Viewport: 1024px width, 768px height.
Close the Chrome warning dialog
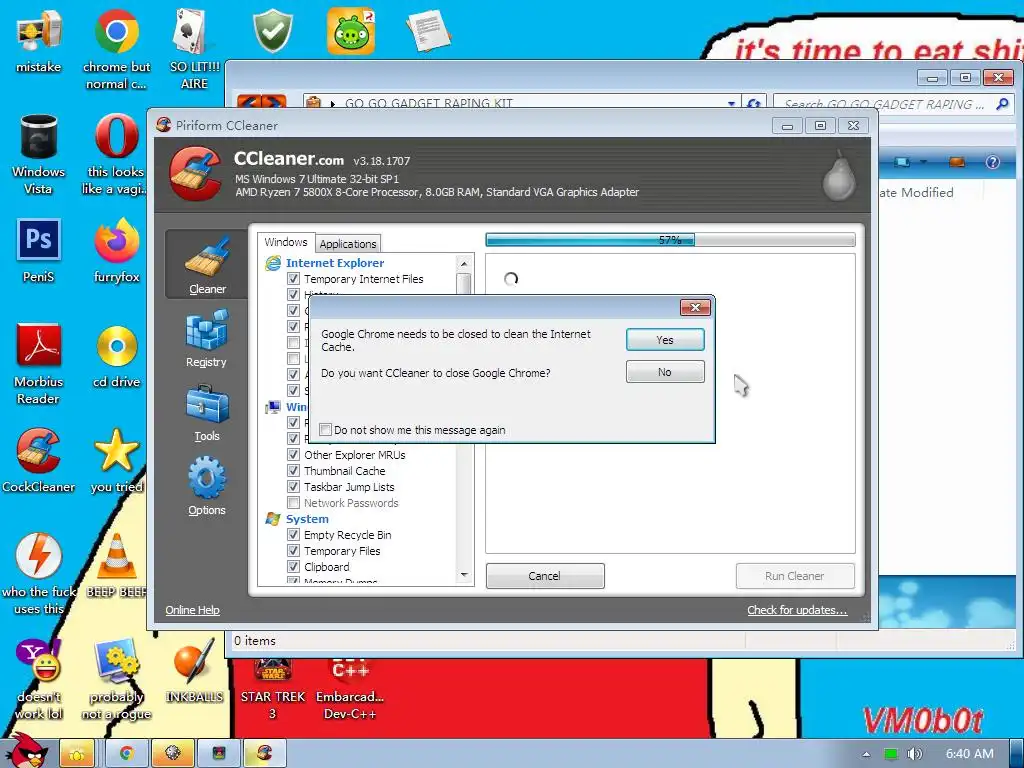tap(695, 307)
